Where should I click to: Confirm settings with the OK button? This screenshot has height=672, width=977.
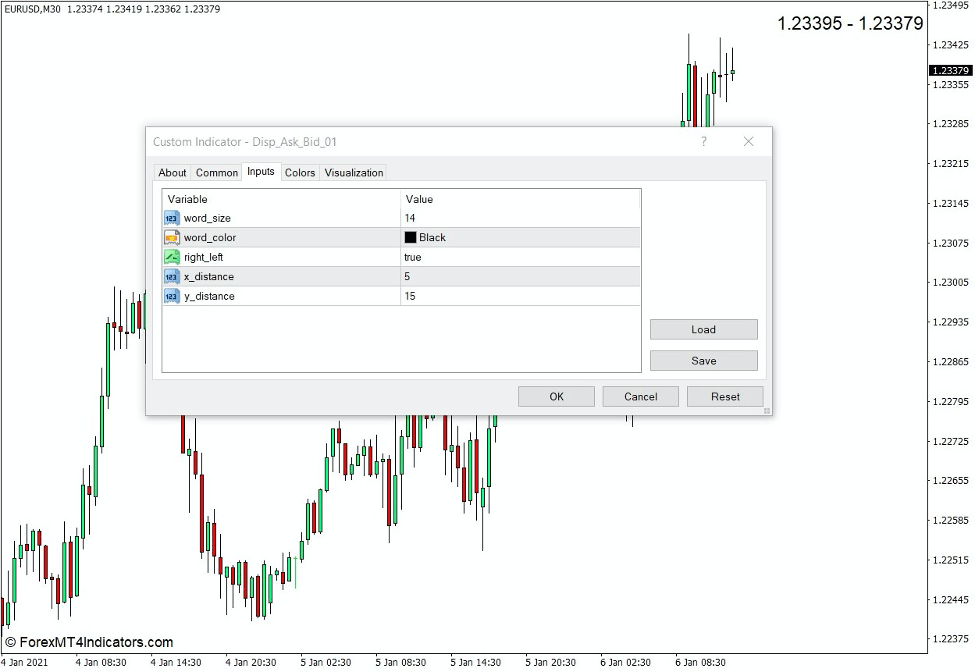point(556,396)
